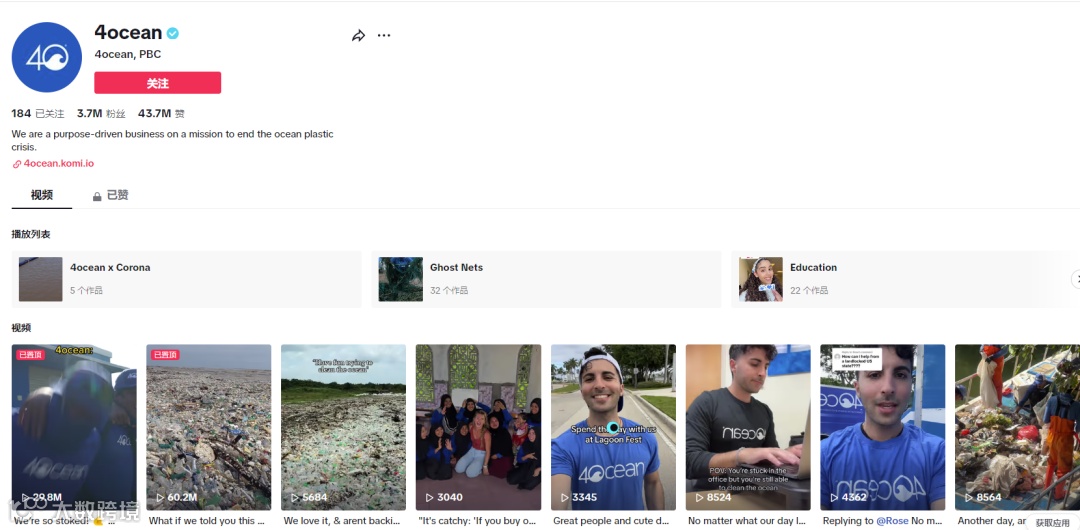Open the Ghost Nets playlist
1080x530 pixels.
(x=546, y=279)
